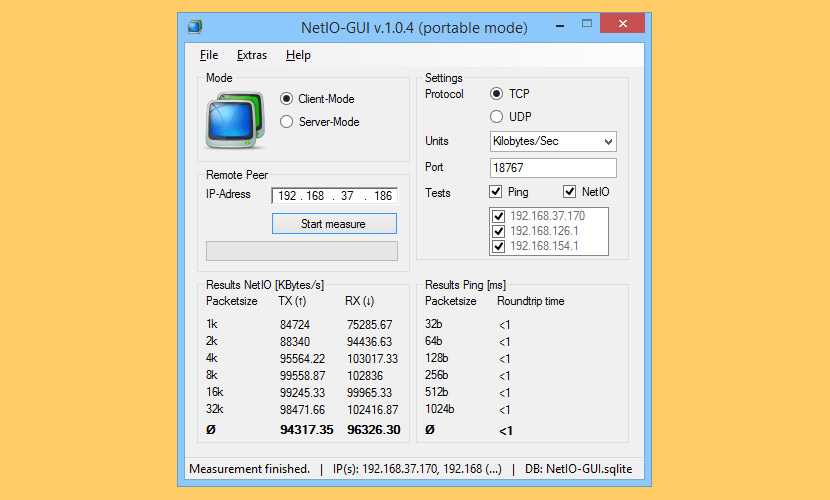
Task: Uncheck the 192.168.154.1 address checkbox
Action: 498,246
